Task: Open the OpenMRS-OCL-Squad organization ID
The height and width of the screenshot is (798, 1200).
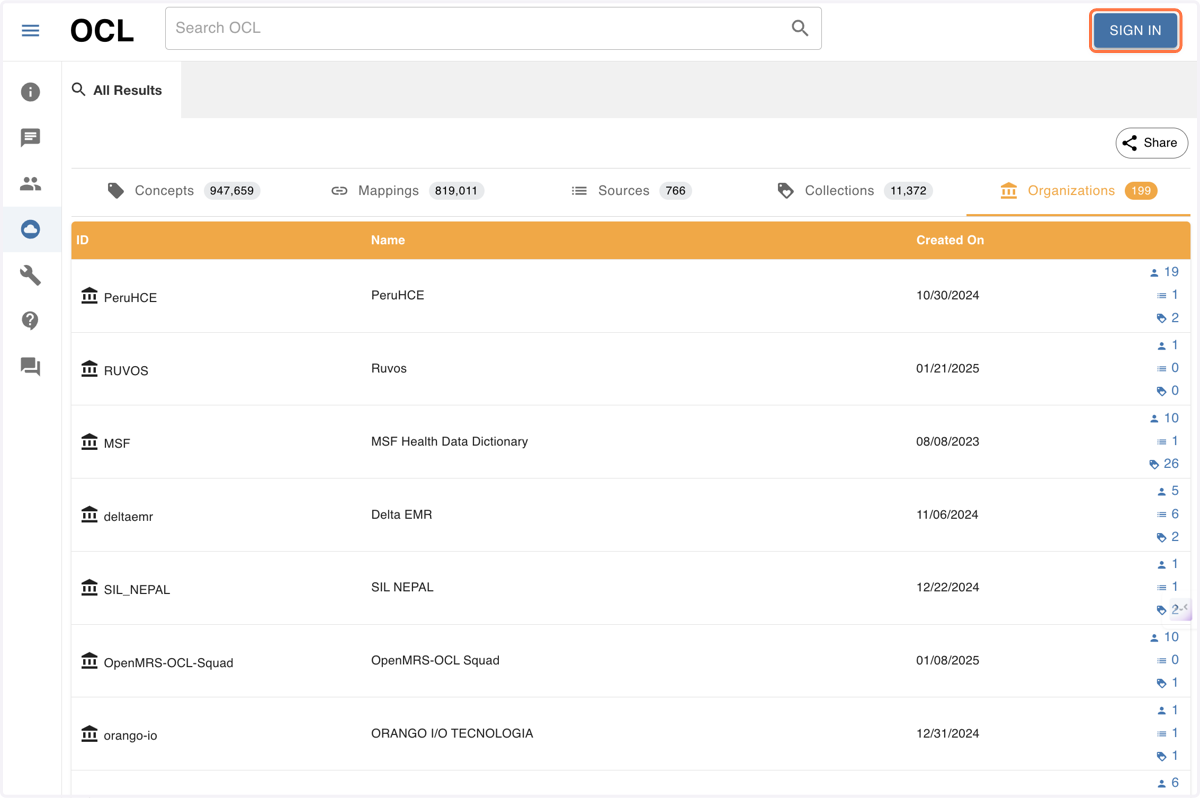Action: (168, 662)
